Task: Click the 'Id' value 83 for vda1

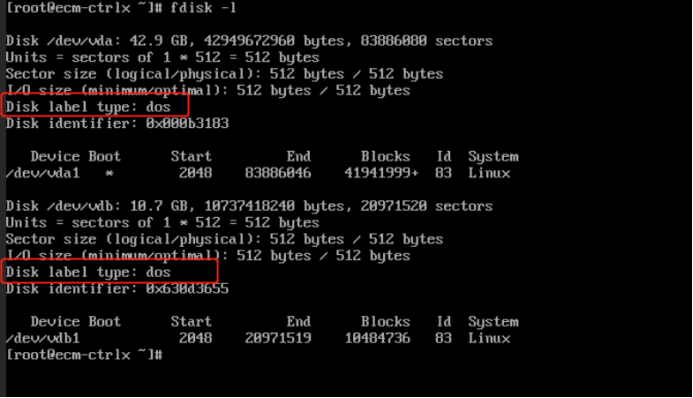Action: pos(443,173)
